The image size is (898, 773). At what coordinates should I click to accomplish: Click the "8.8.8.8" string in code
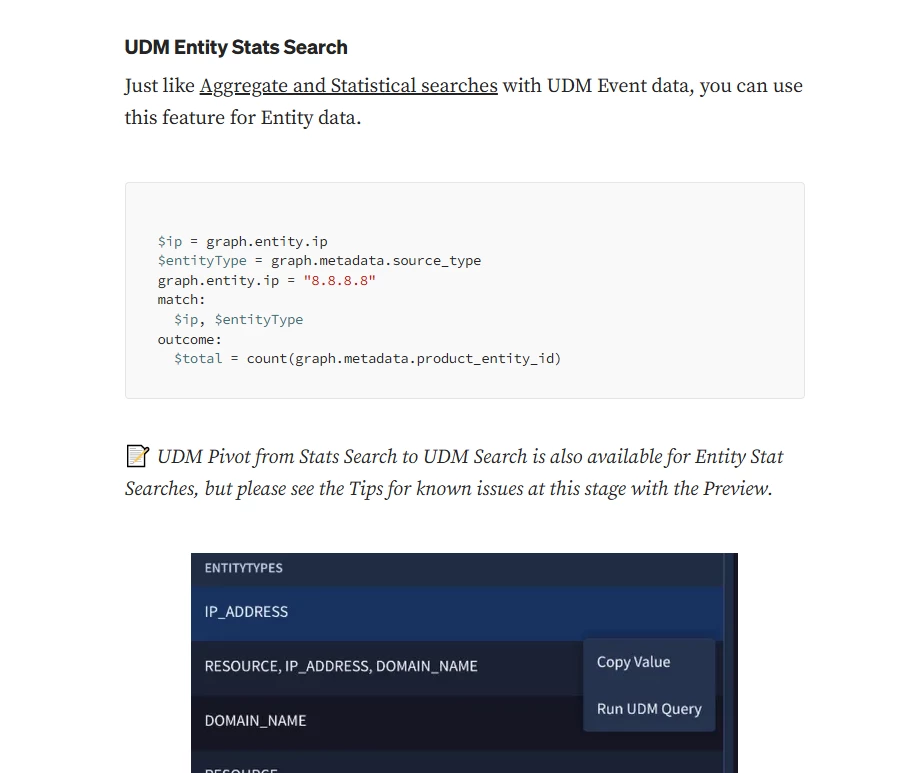coord(340,281)
